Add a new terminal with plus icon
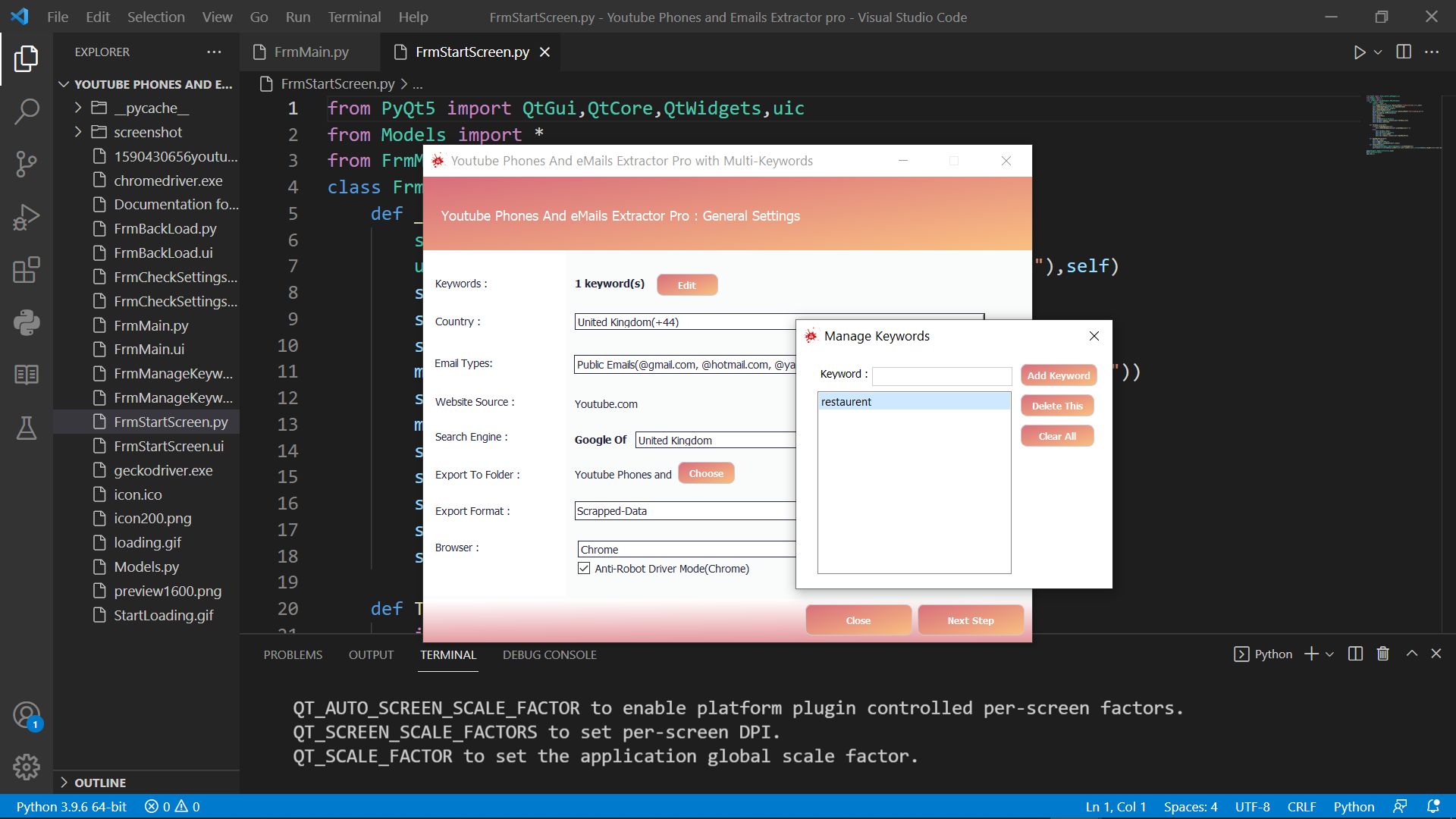 (x=1311, y=654)
